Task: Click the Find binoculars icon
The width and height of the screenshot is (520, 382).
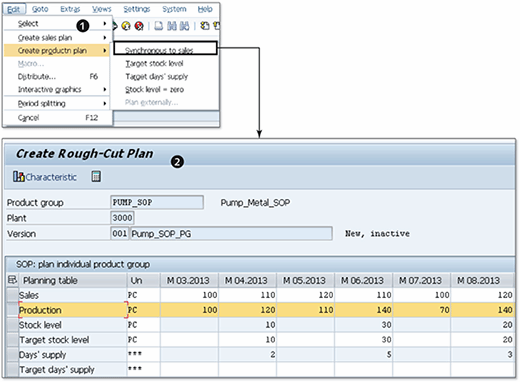Action: point(172,26)
